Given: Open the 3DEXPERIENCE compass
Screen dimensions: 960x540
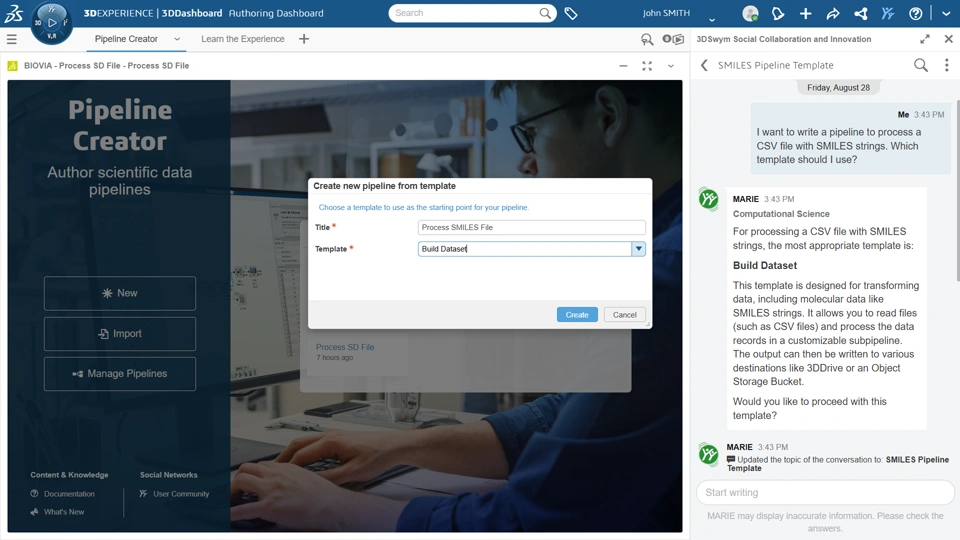Looking at the screenshot, I should [51, 23].
